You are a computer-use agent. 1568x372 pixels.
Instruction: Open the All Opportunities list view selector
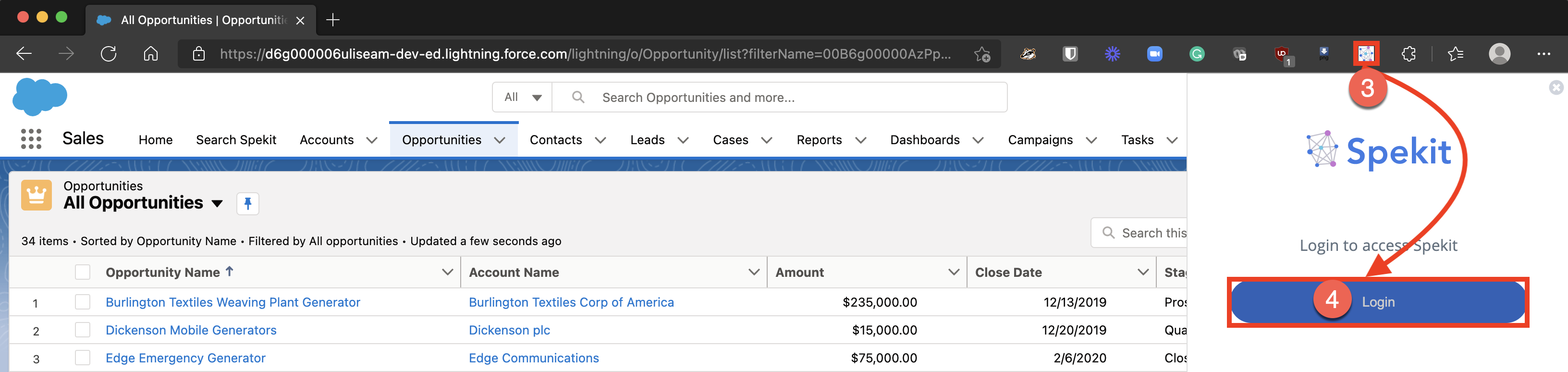pyautogui.click(x=217, y=203)
